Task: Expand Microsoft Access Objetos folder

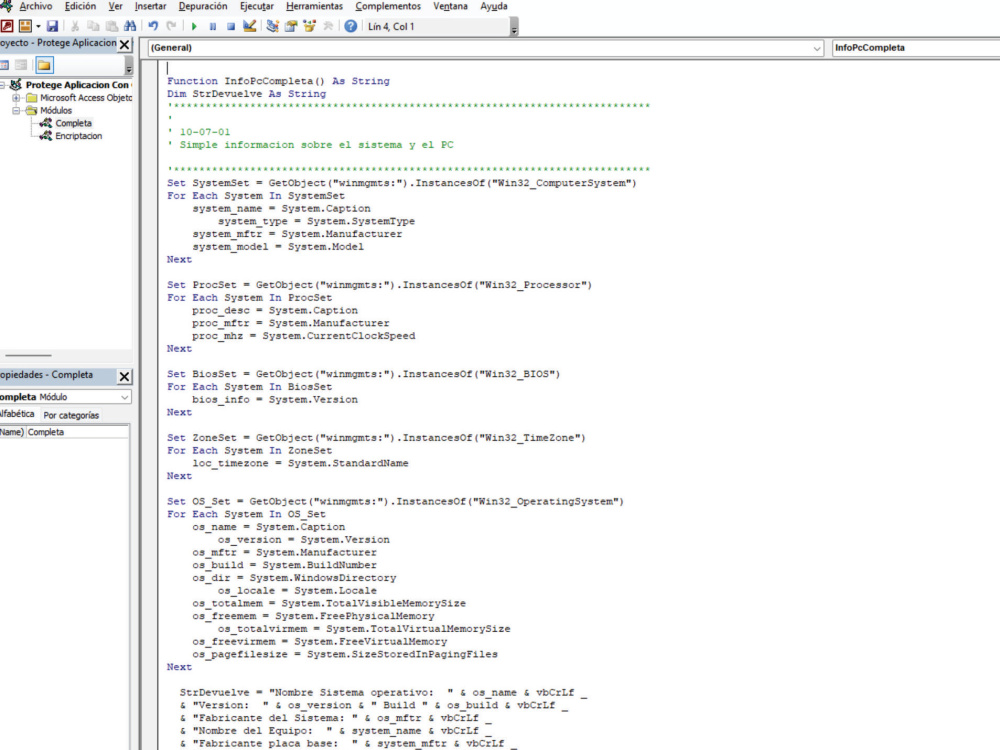Action: [16, 98]
